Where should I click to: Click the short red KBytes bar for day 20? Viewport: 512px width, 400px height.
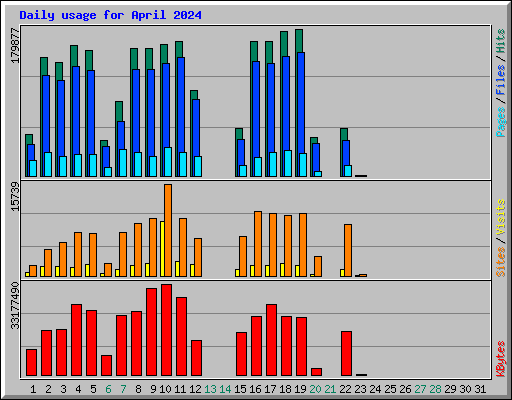[x=316, y=372]
